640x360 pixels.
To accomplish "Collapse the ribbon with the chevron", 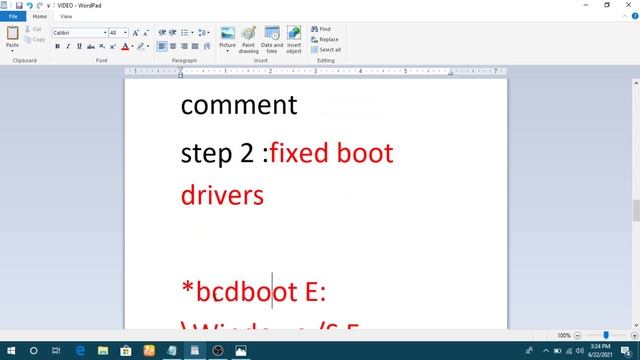I will (x=625, y=16).
